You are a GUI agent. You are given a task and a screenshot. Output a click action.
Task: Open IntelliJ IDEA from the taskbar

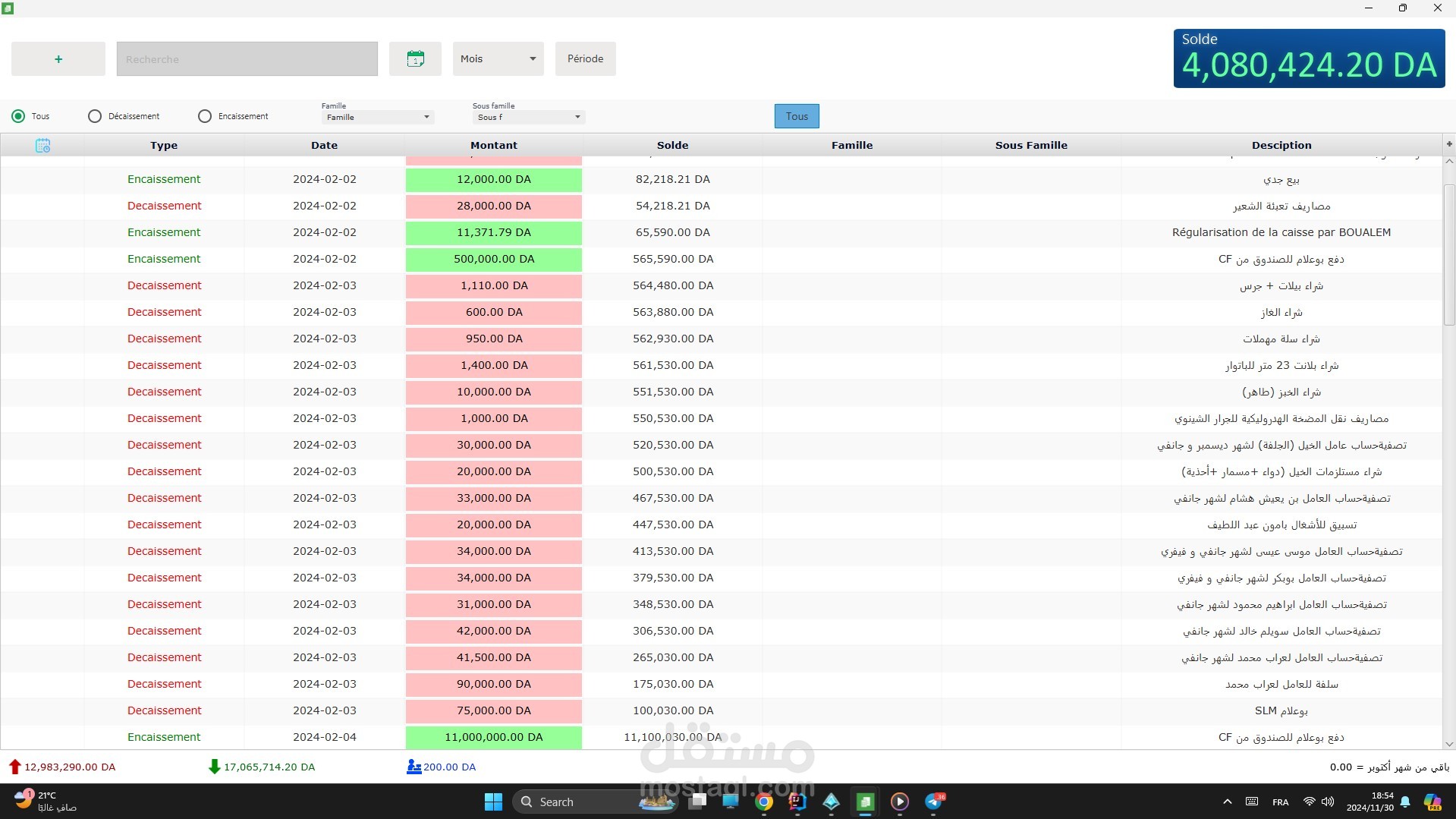797,802
